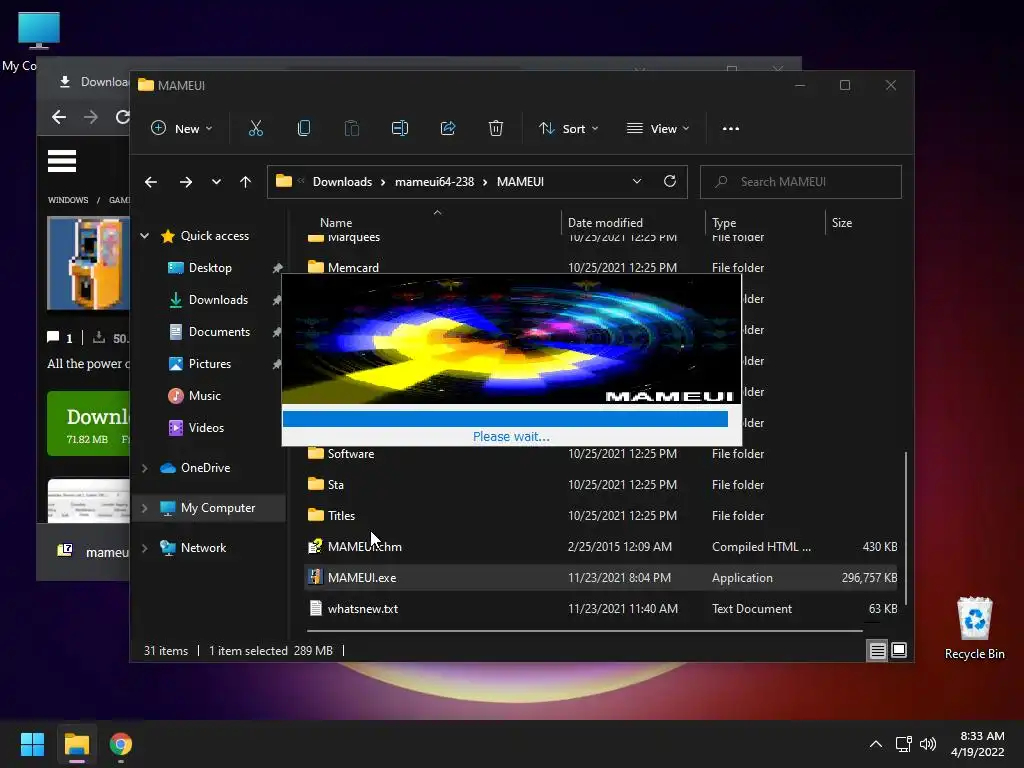
Task: Select Videos in Quick access
Action: pyautogui.click(x=206, y=428)
